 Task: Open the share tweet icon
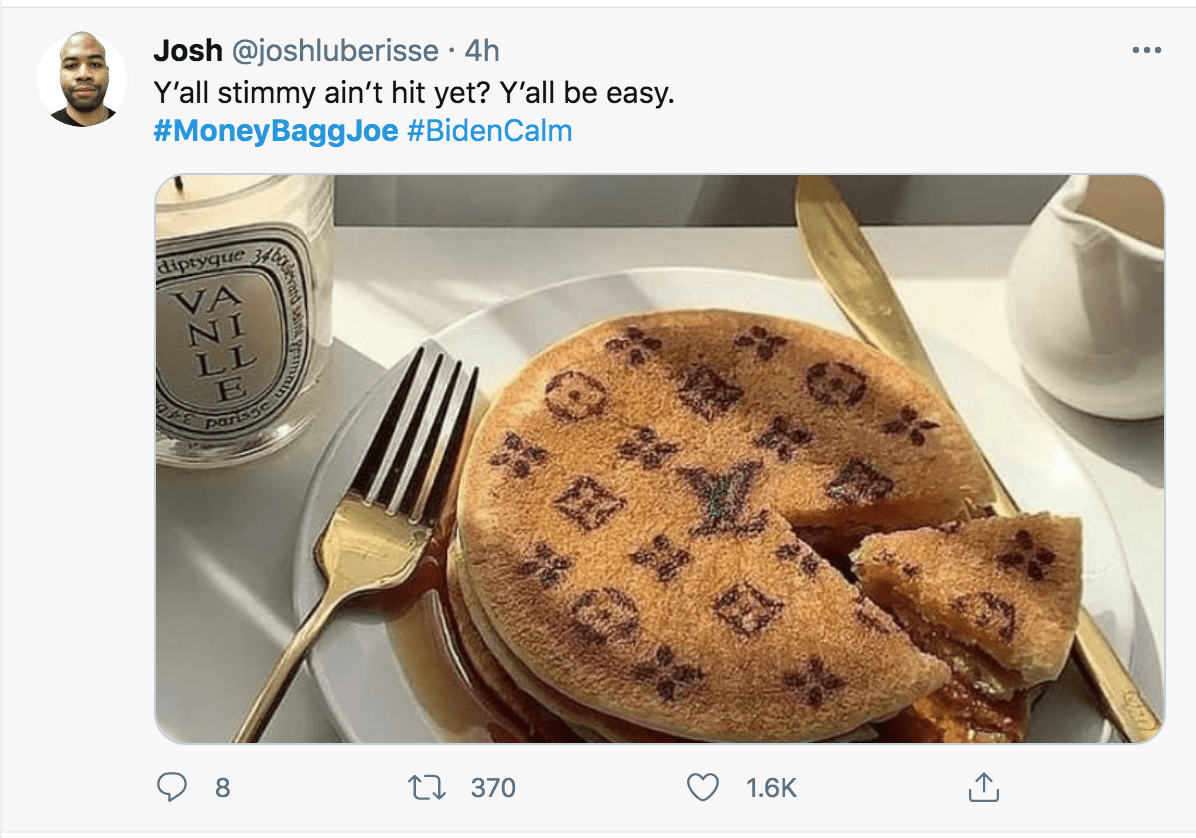983,788
